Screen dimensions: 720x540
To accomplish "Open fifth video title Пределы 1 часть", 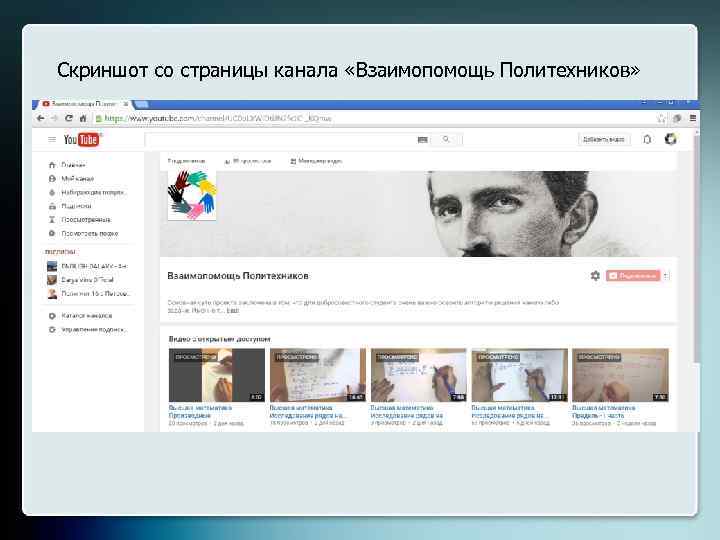I will click(x=604, y=411).
